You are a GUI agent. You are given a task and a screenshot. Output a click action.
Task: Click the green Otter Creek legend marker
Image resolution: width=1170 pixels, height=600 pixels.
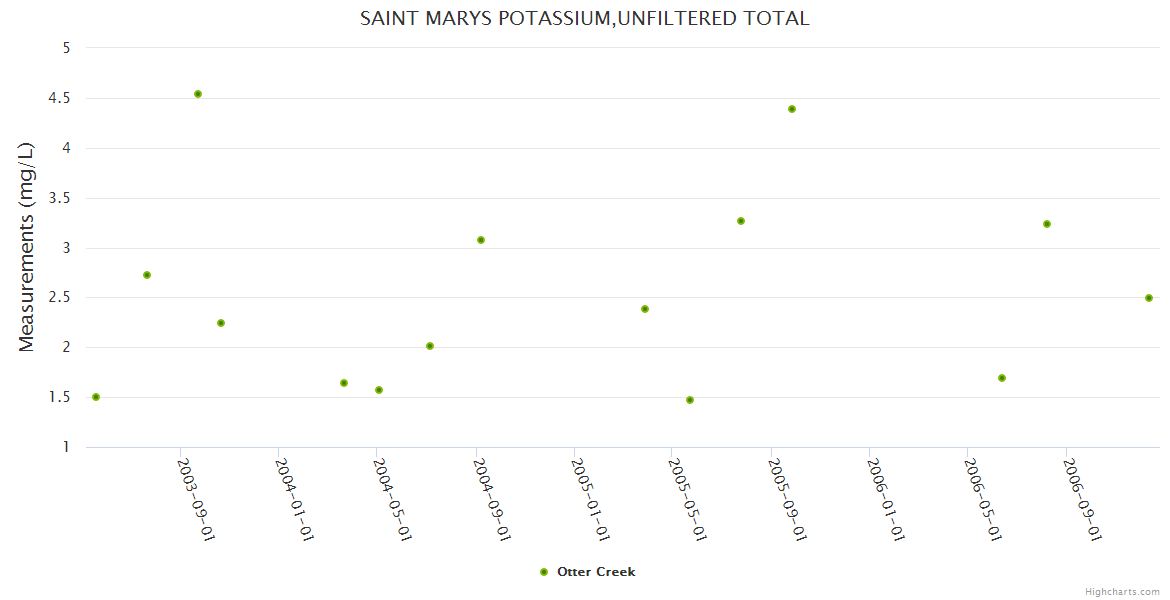pos(544,572)
